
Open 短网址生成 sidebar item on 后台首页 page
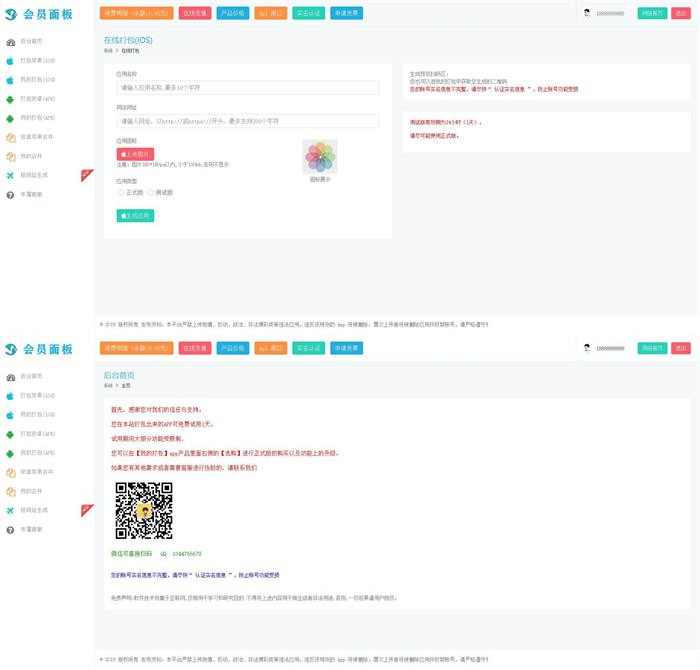click(34, 510)
